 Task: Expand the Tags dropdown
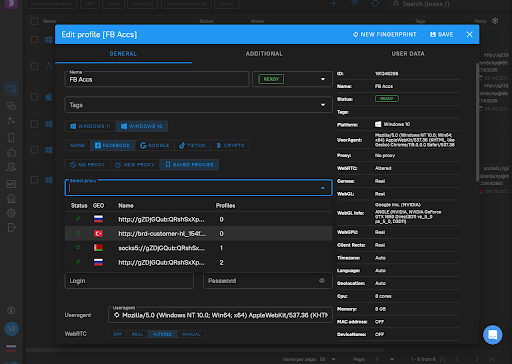(x=198, y=105)
